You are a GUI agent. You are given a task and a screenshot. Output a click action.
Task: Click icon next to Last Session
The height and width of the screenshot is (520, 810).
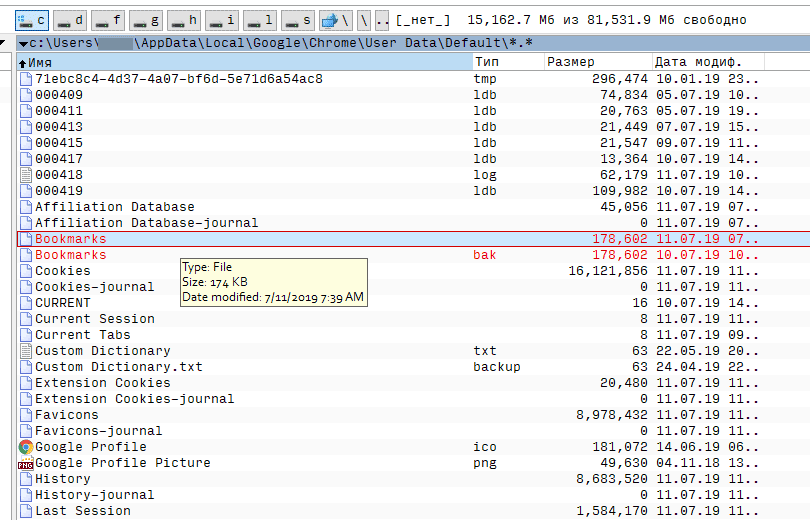(x=26, y=511)
